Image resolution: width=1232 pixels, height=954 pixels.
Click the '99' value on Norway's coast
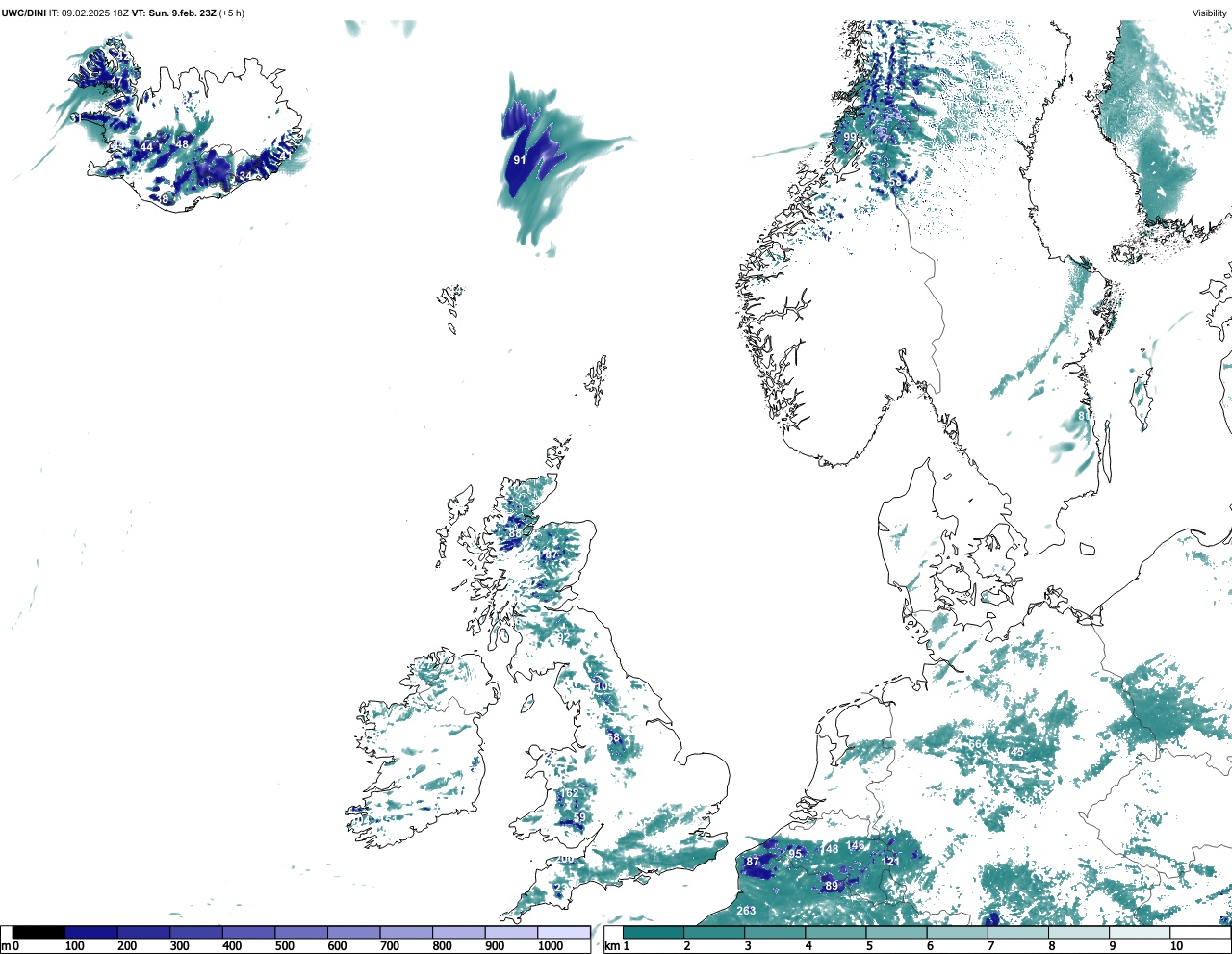pyautogui.click(x=850, y=138)
